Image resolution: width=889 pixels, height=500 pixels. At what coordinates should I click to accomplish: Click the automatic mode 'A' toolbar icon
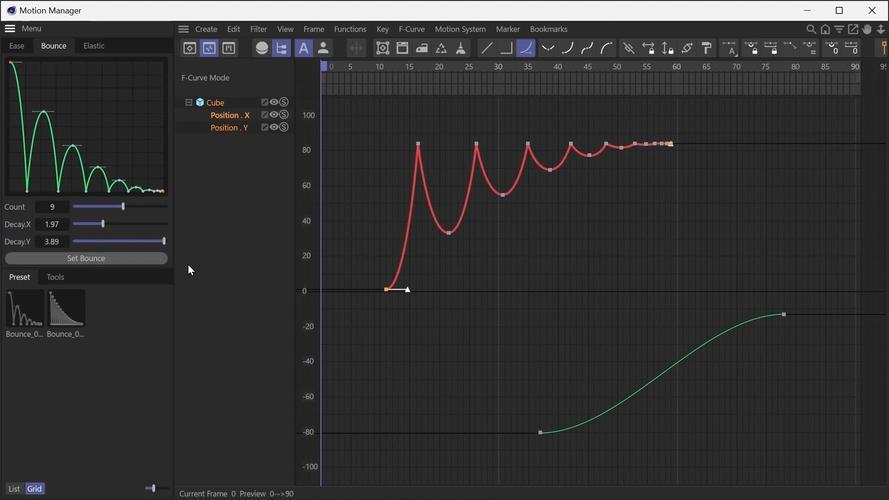(x=303, y=49)
